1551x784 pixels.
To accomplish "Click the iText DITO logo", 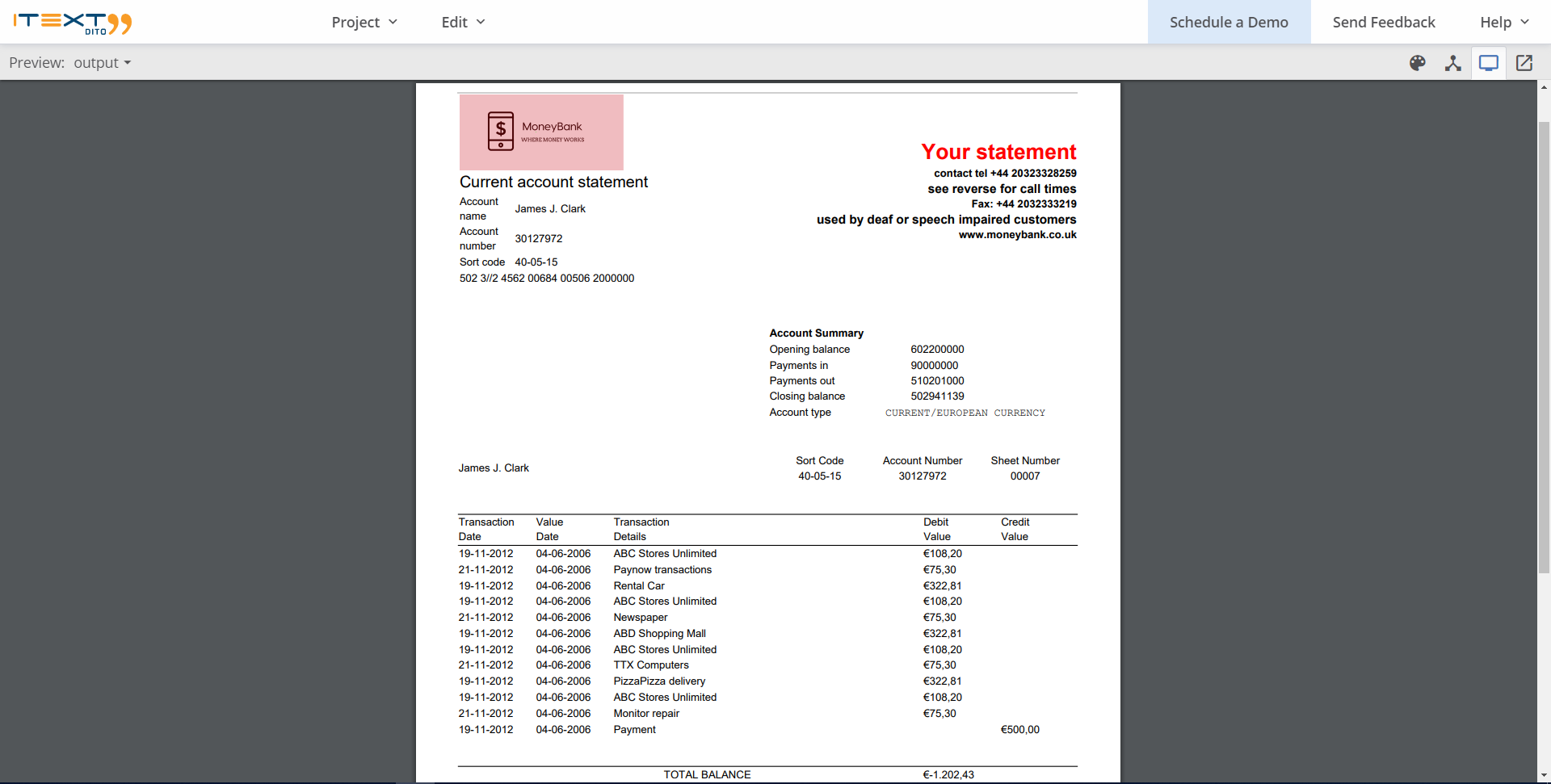I will 73,23.
